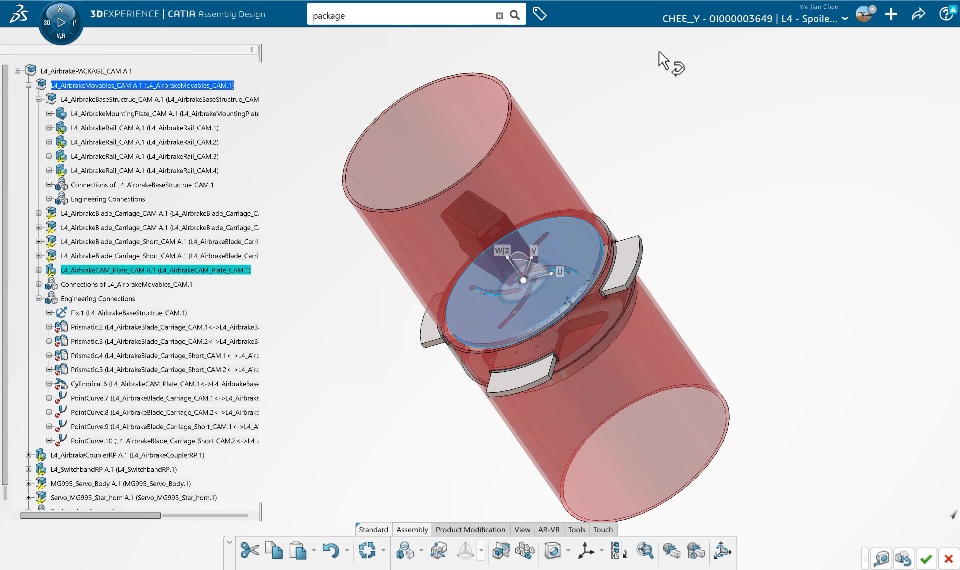The image size is (960, 570).
Task: Collapse the toolbar with the left chevron
Action: (229, 542)
